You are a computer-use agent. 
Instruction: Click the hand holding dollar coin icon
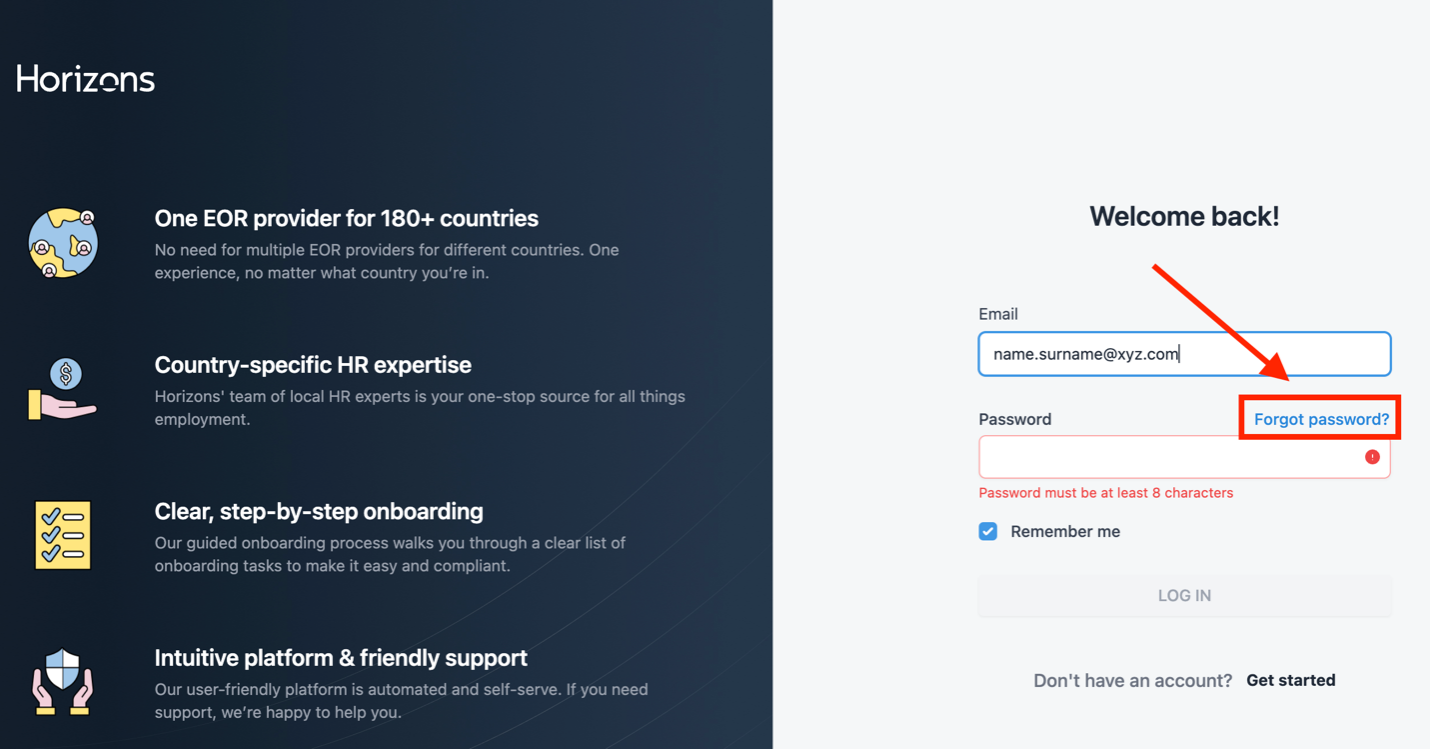point(63,389)
